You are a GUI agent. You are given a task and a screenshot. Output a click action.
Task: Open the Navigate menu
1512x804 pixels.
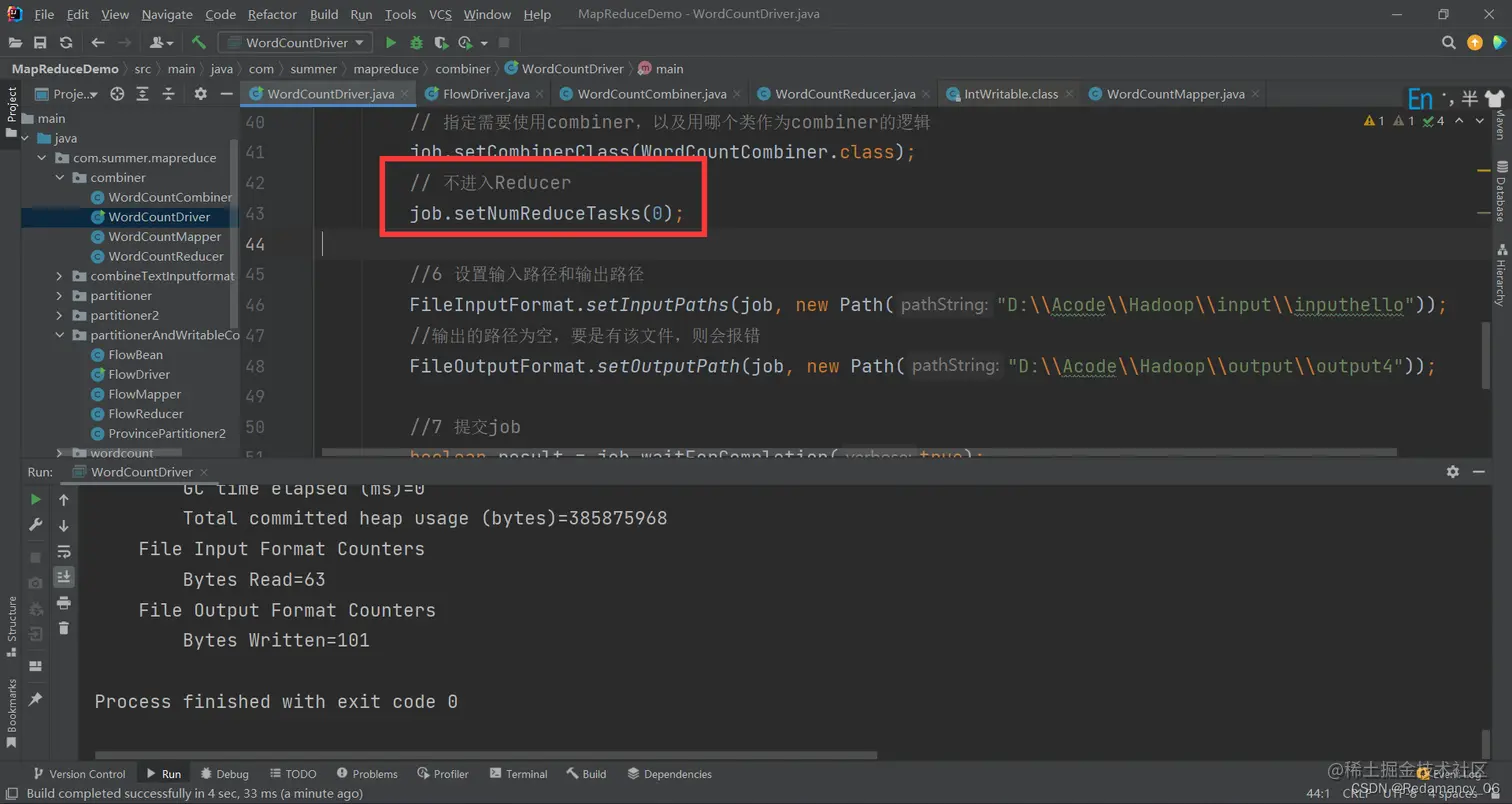(x=167, y=14)
